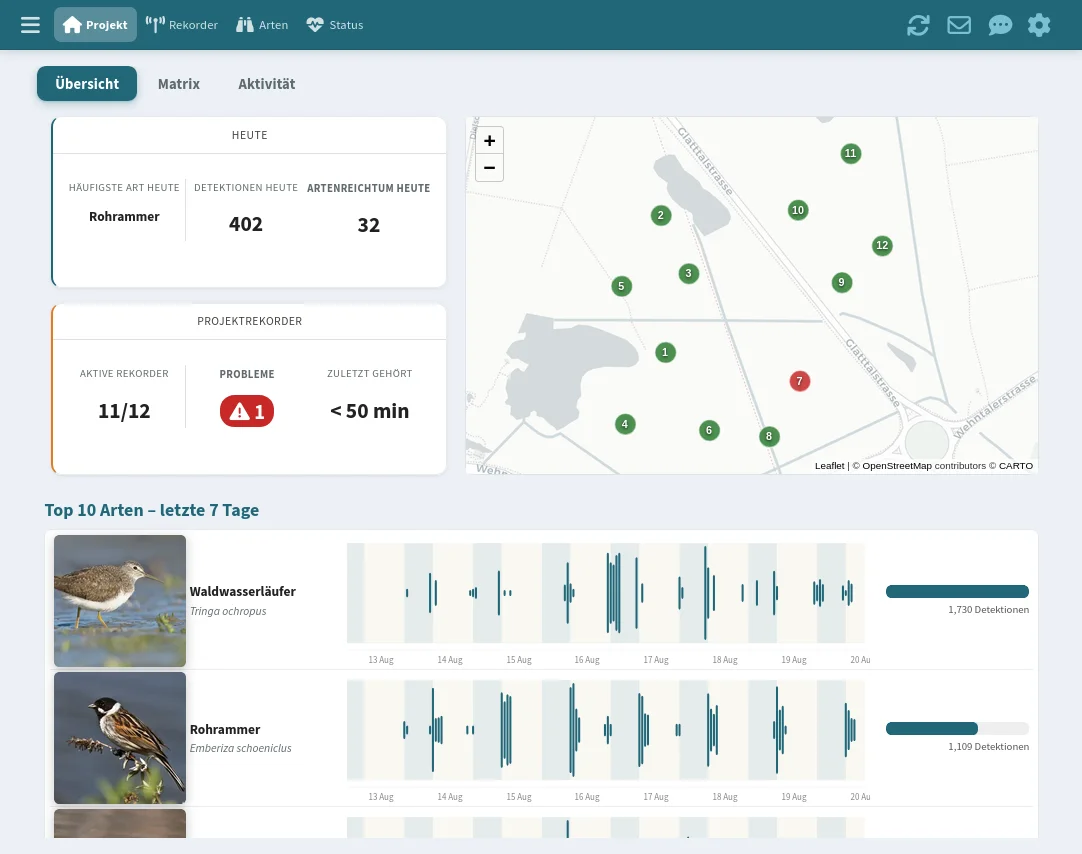
Task: Select recorder marker 2 on map
Action: 661,215
